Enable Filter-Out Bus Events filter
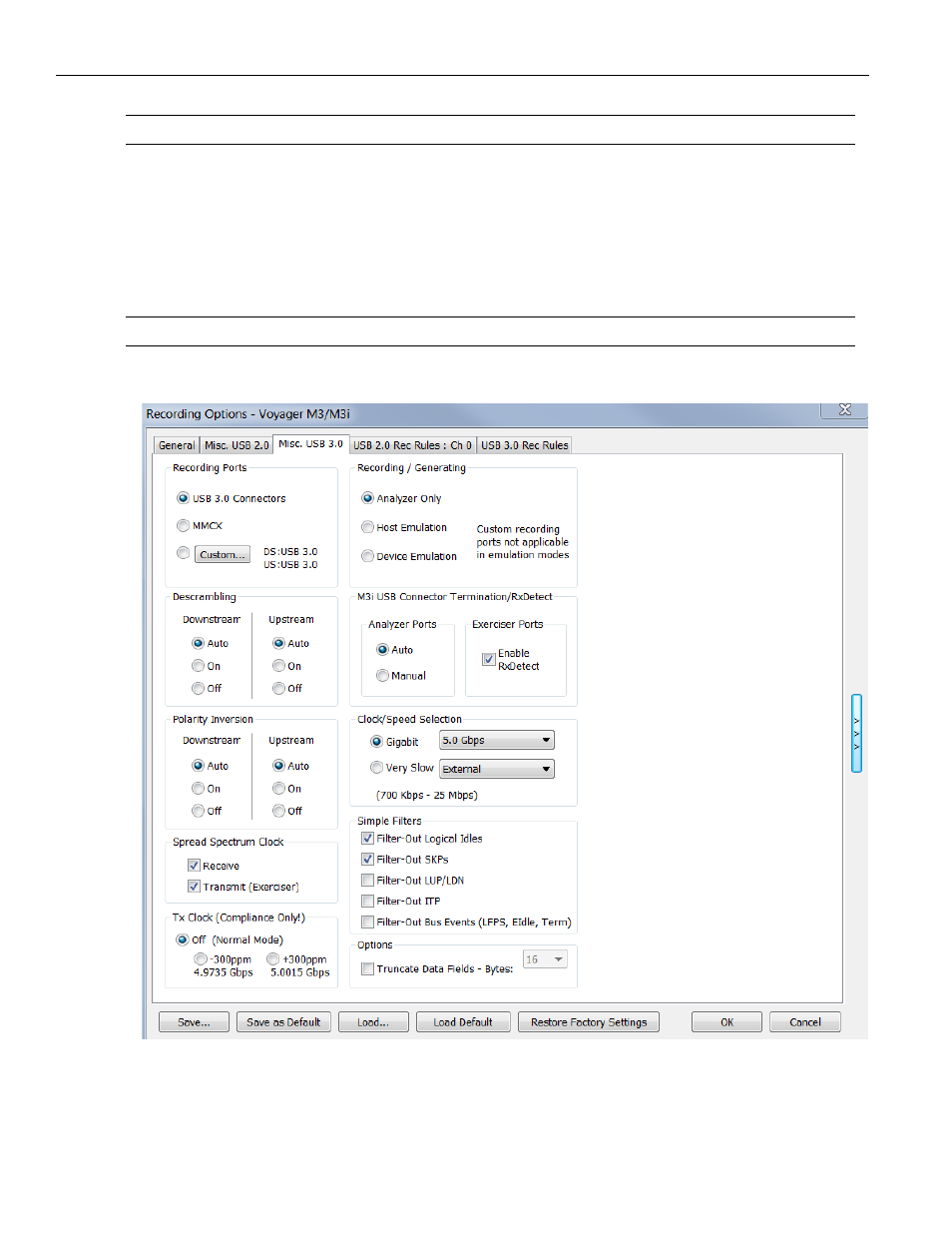This screenshot has height=1233, width=952. 367,923
